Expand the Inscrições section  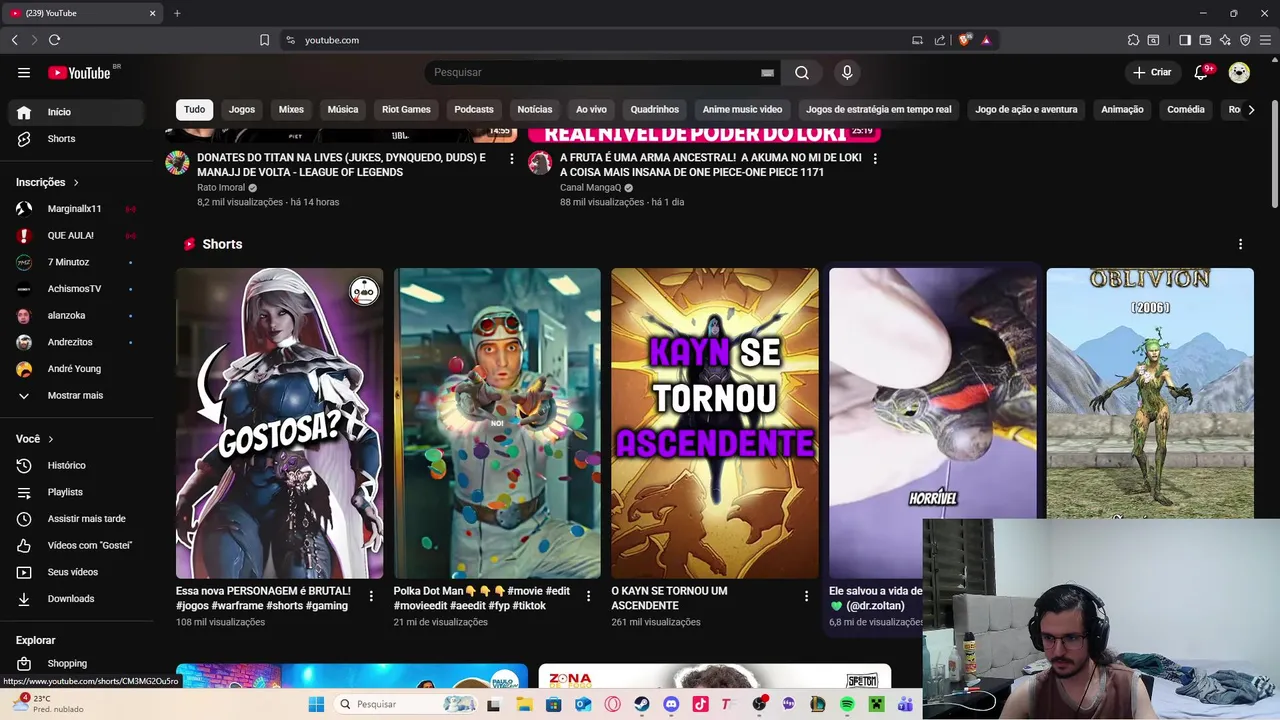coord(47,182)
